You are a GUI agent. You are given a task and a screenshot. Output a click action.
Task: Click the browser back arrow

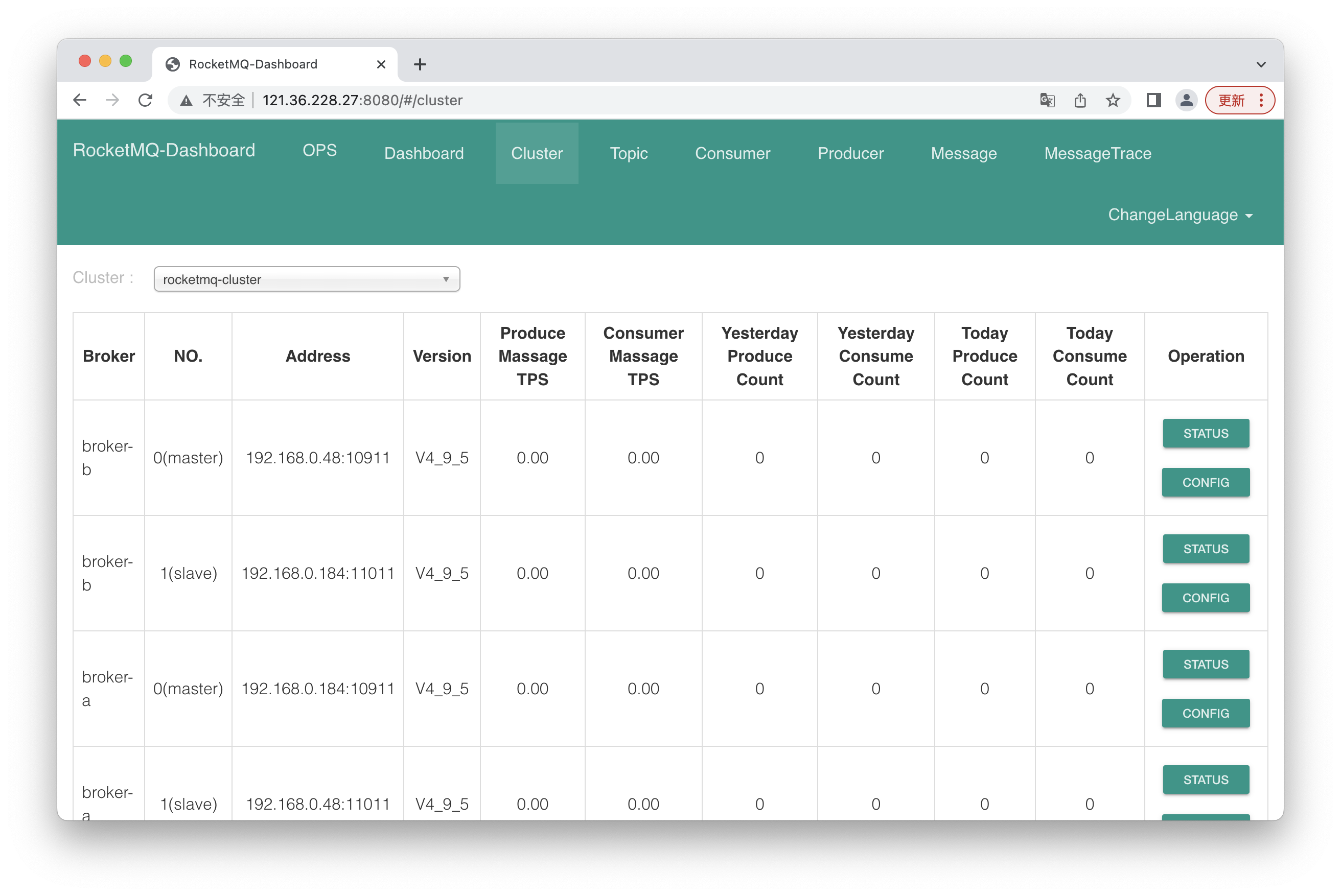click(80, 100)
